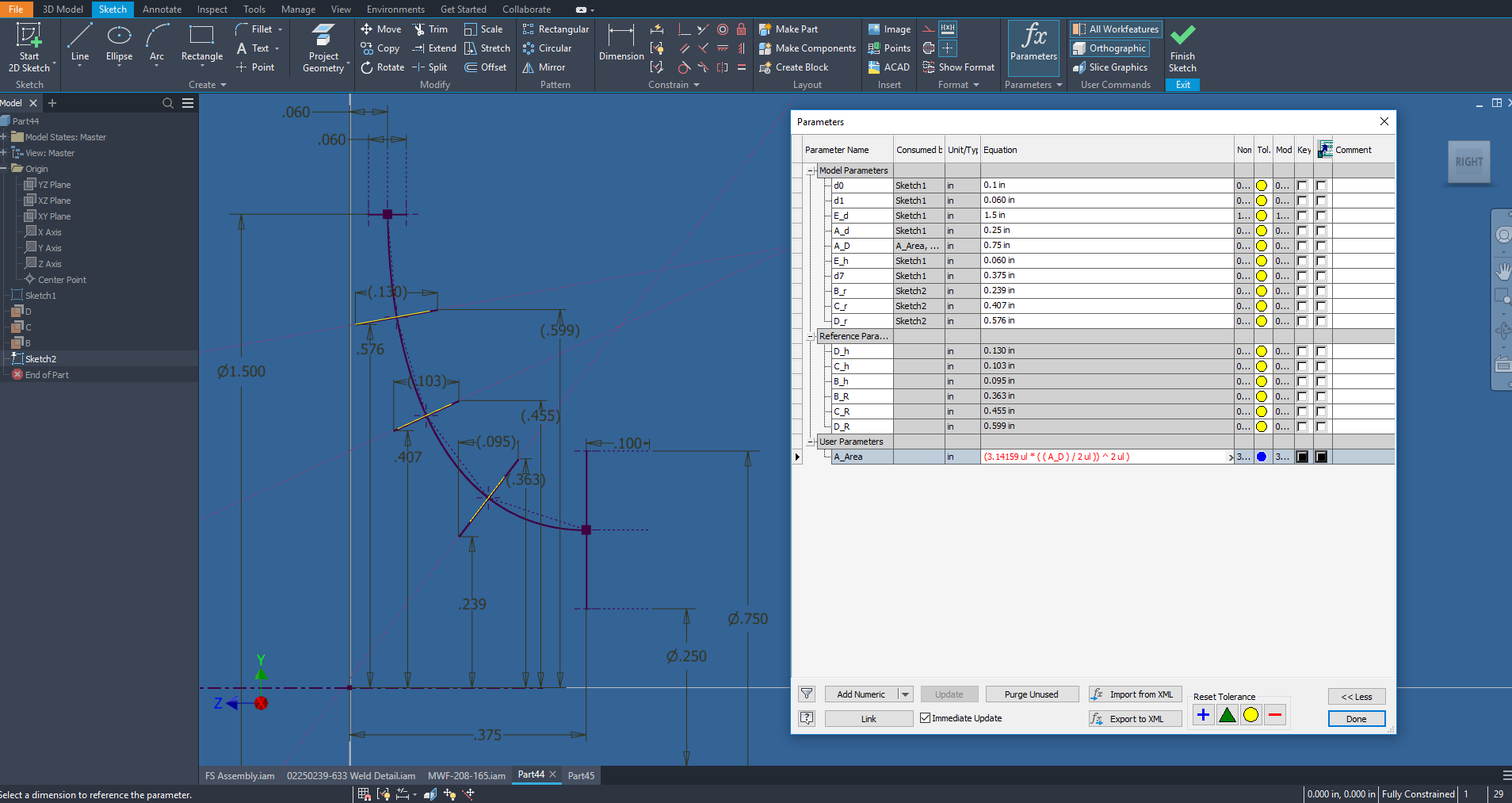Click the blue plus tolerance reset icon
The width and height of the screenshot is (1512, 803).
point(1203,715)
